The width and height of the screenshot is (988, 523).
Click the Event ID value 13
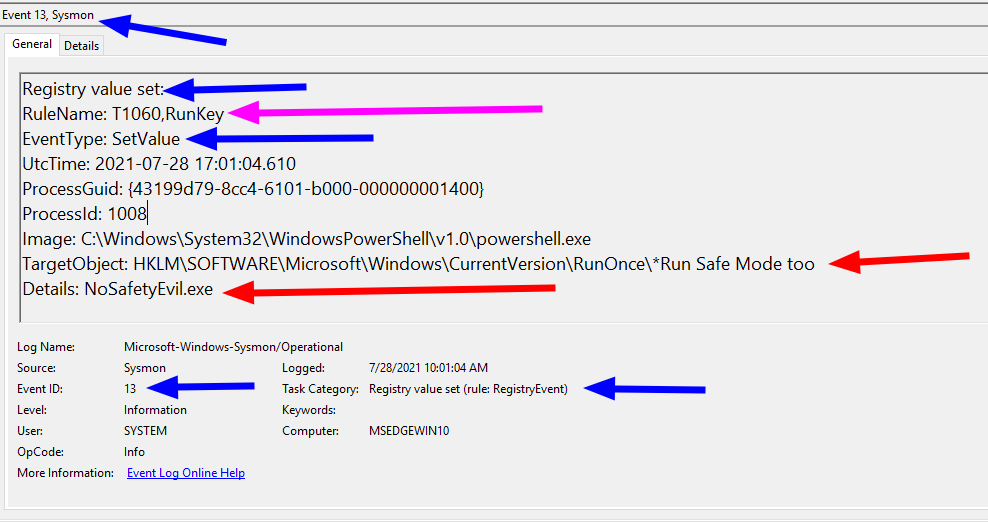[130, 389]
